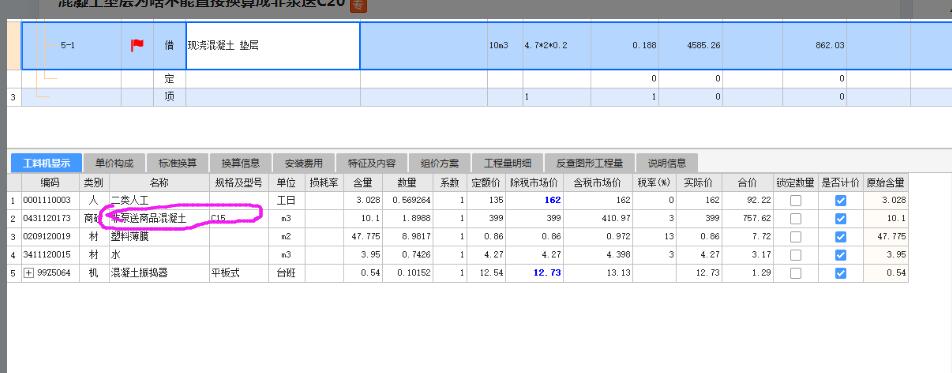The image size is (952, 373).
Task: Open the 特征及内容 tab
Action: [372, 163]
